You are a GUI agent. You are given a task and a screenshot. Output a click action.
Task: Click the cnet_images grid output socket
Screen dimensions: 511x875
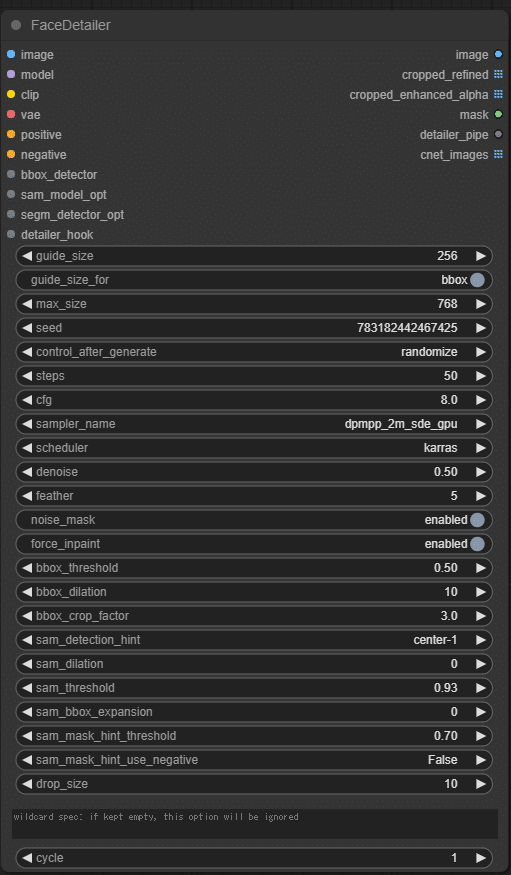(x=498, y=155)
